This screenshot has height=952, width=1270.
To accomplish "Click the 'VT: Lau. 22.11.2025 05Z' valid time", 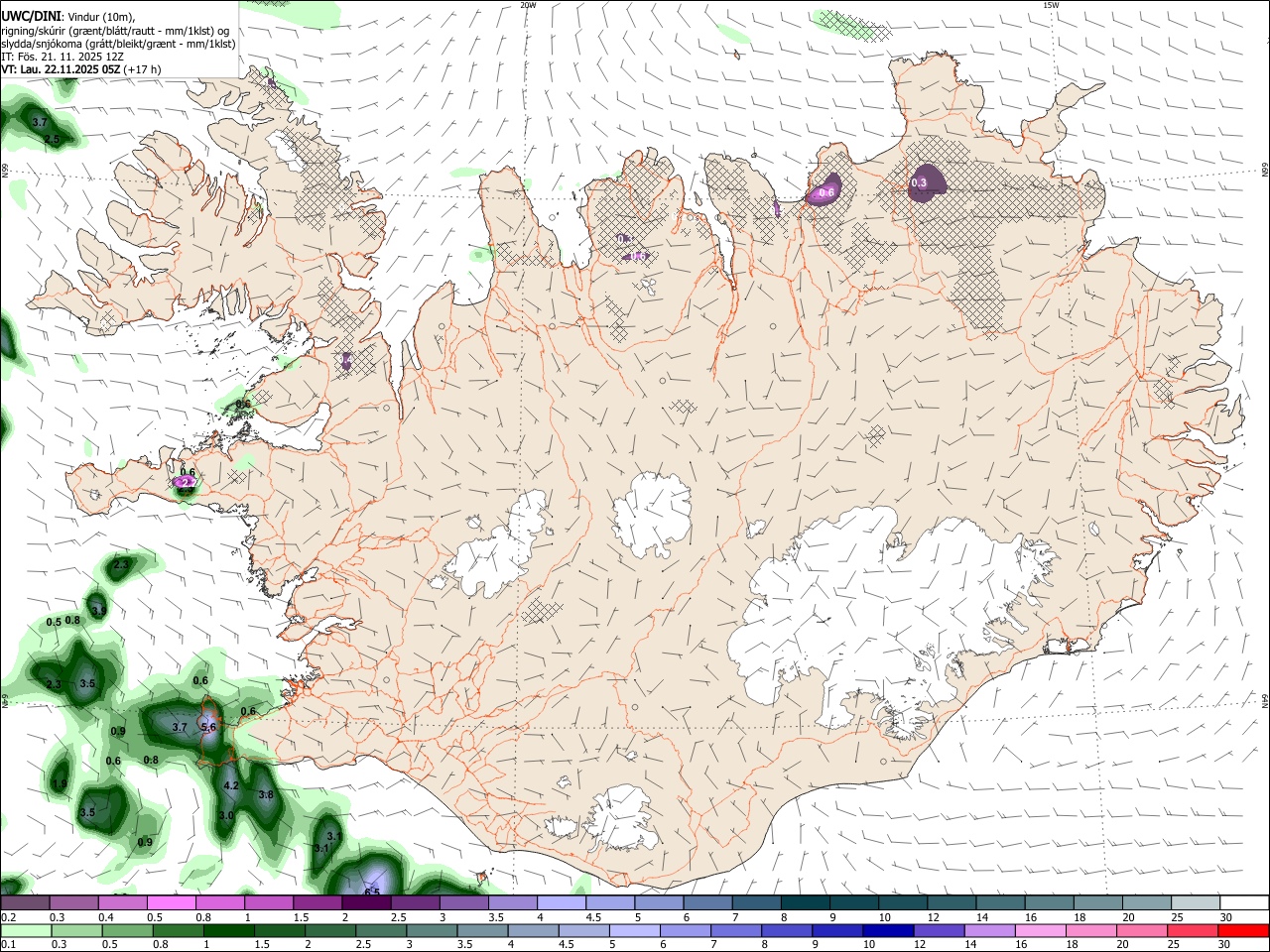I will point(61,69).
